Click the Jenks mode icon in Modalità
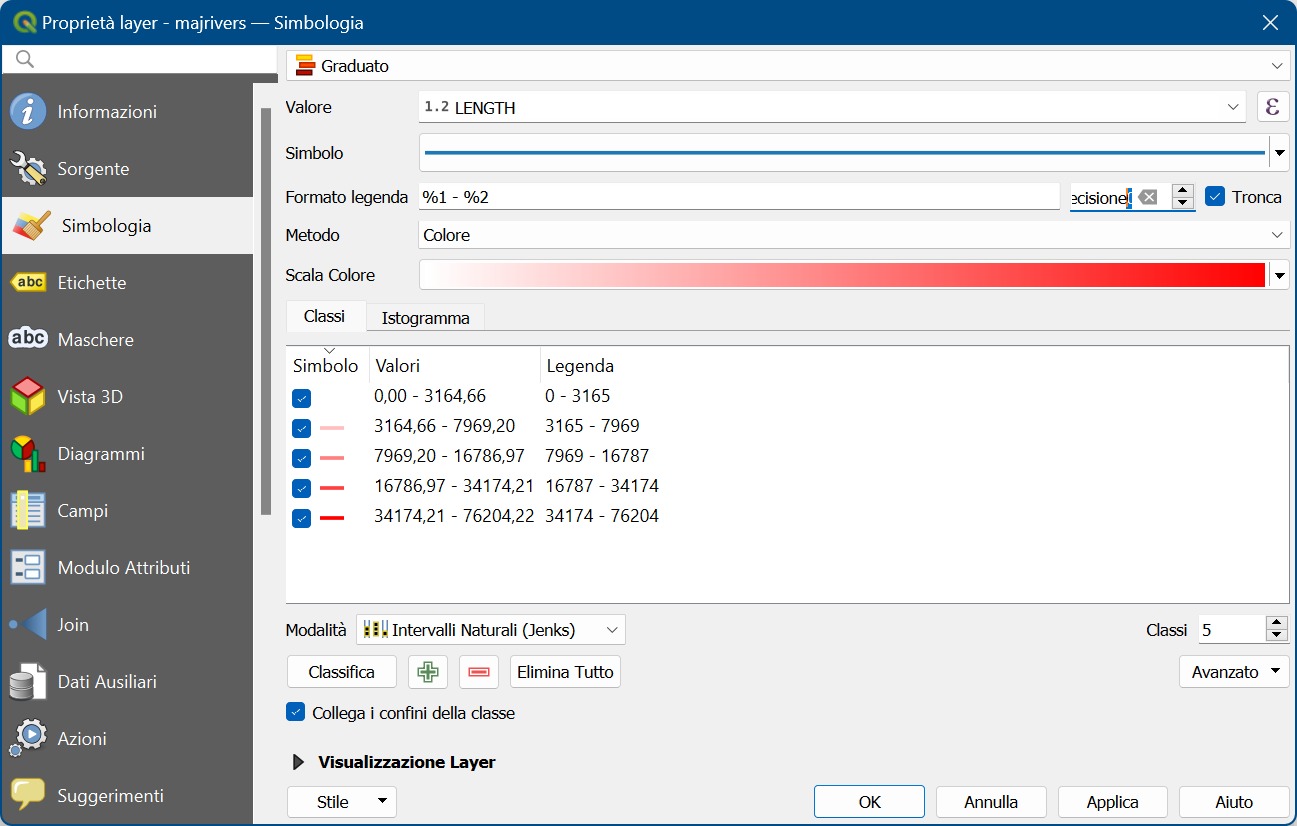 [375, 630]
